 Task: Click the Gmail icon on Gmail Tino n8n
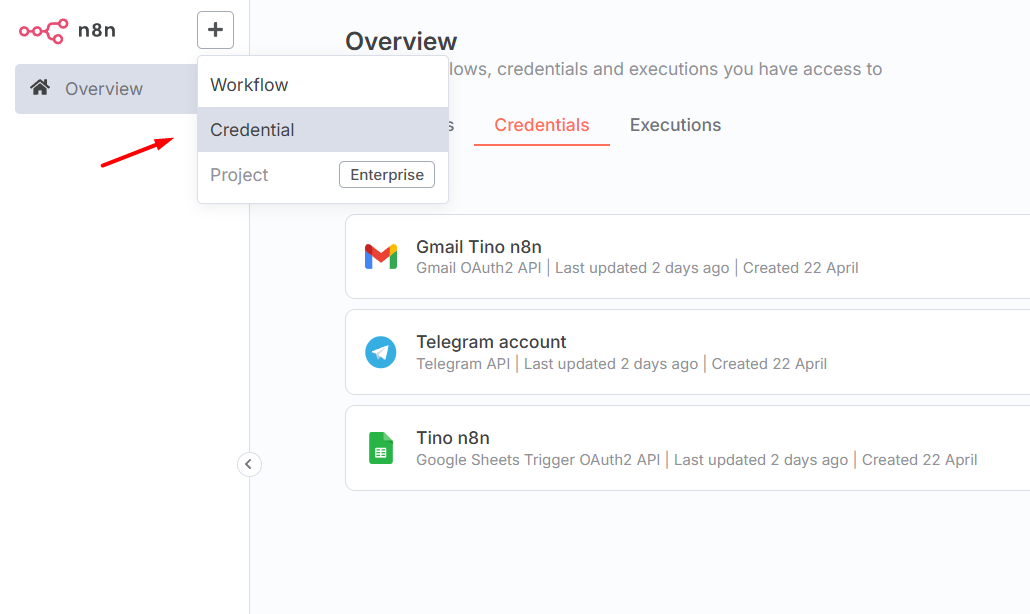(381, 256)
